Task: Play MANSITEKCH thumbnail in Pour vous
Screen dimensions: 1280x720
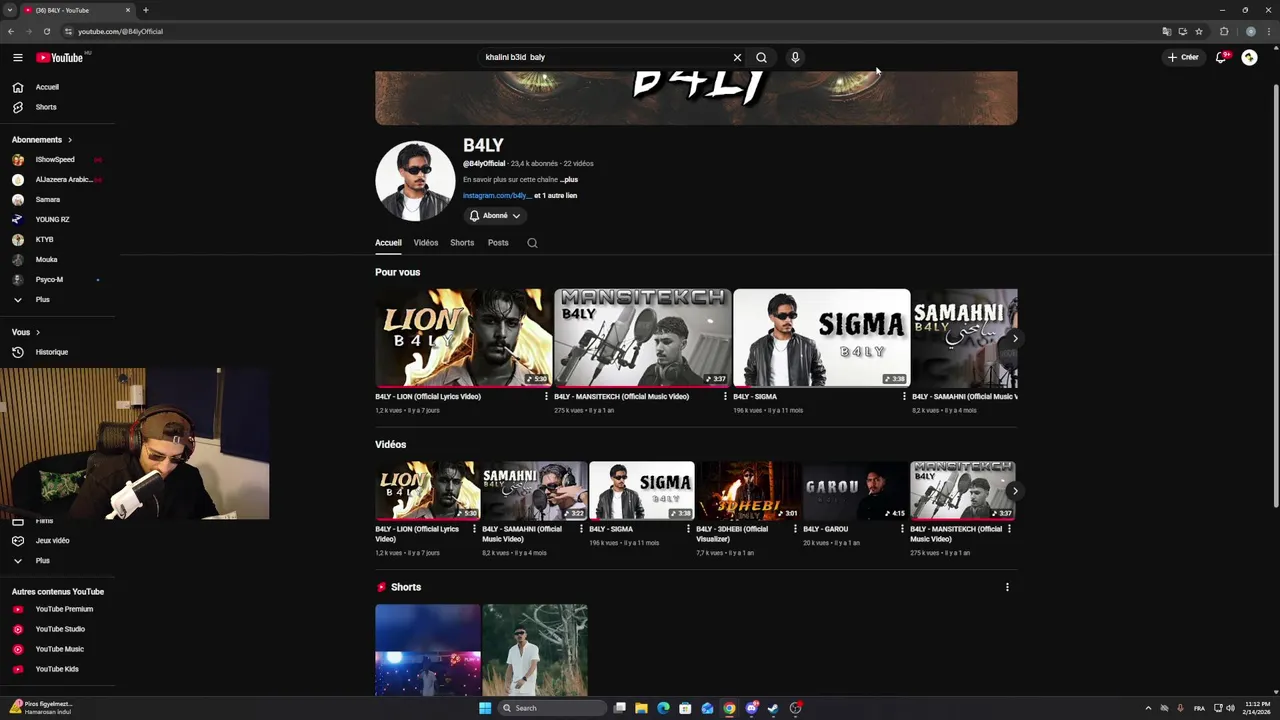Action: click(643, 338)
